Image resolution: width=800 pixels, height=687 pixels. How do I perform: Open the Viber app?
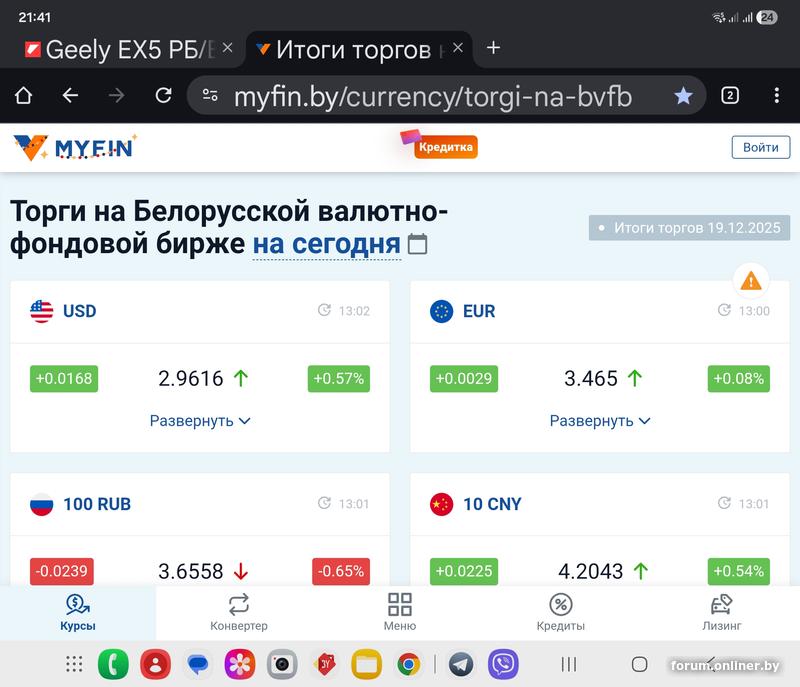tap(503, 664)
